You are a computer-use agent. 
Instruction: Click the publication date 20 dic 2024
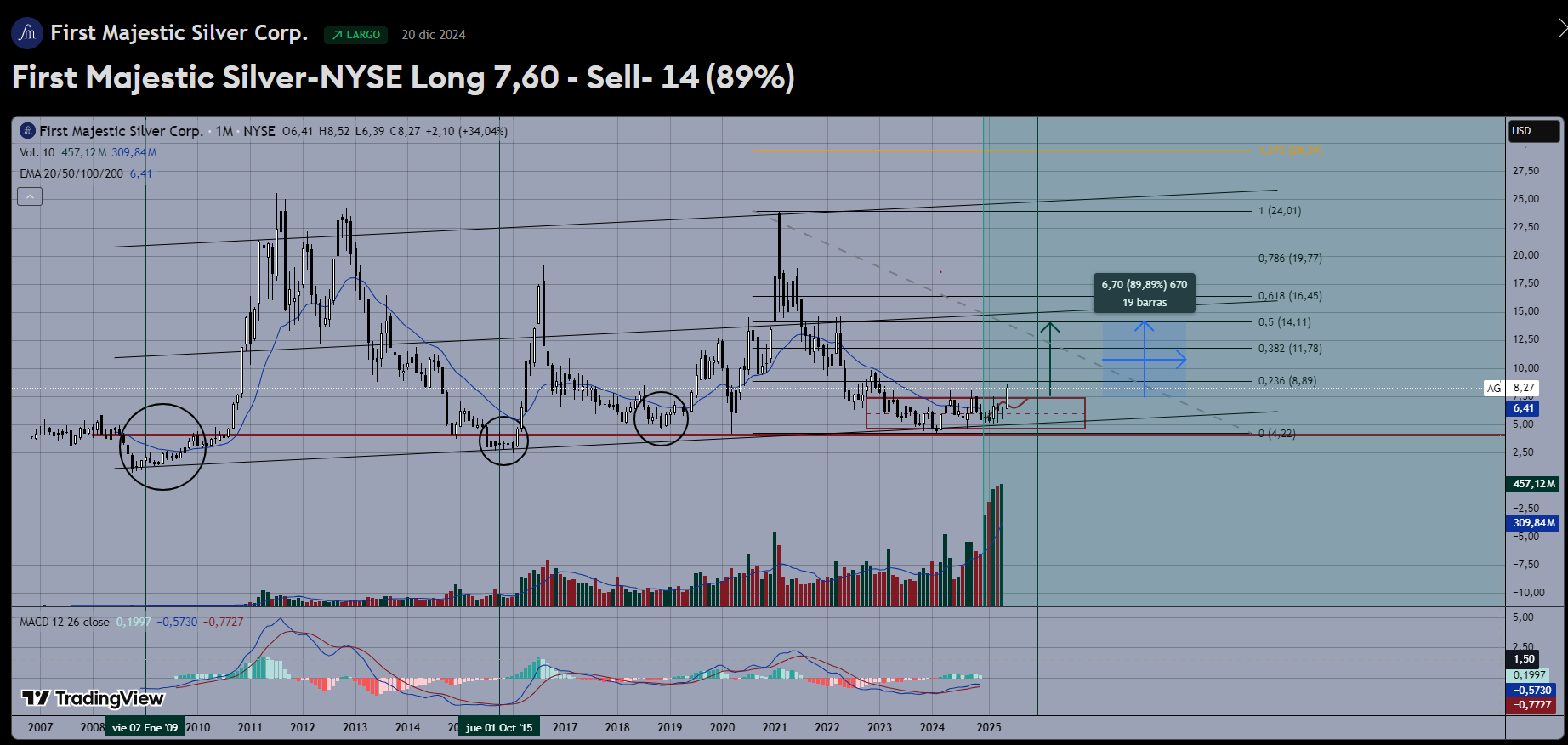434,35
